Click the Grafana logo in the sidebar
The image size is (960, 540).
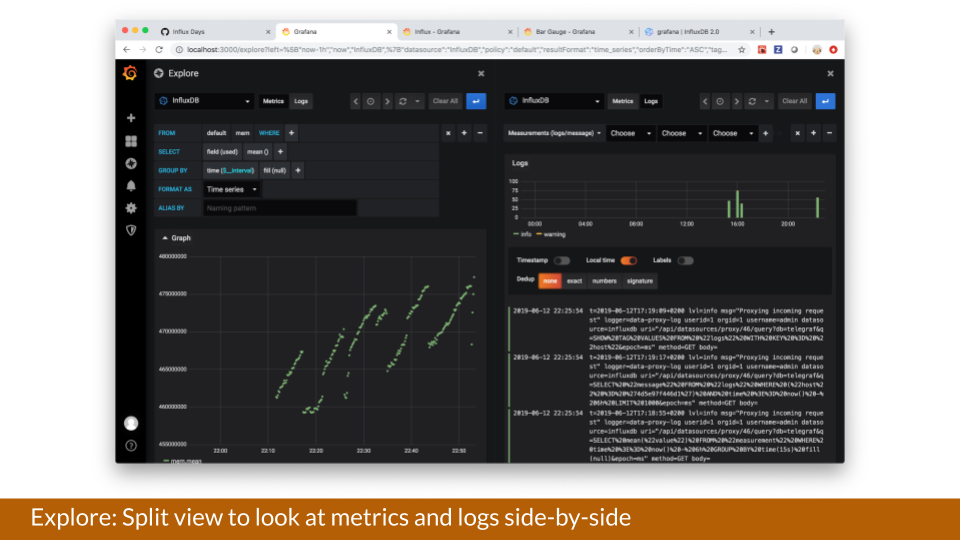(x=130, y=73)
